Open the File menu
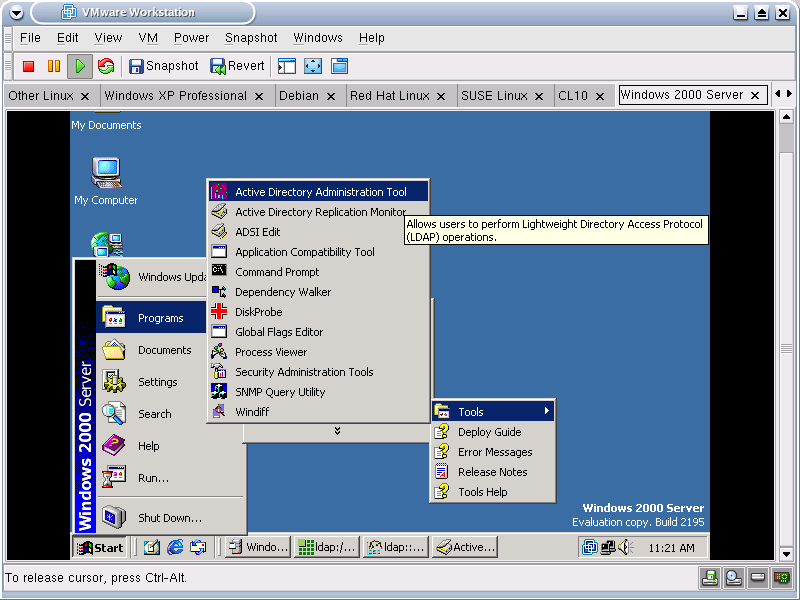 pos(30,38)
